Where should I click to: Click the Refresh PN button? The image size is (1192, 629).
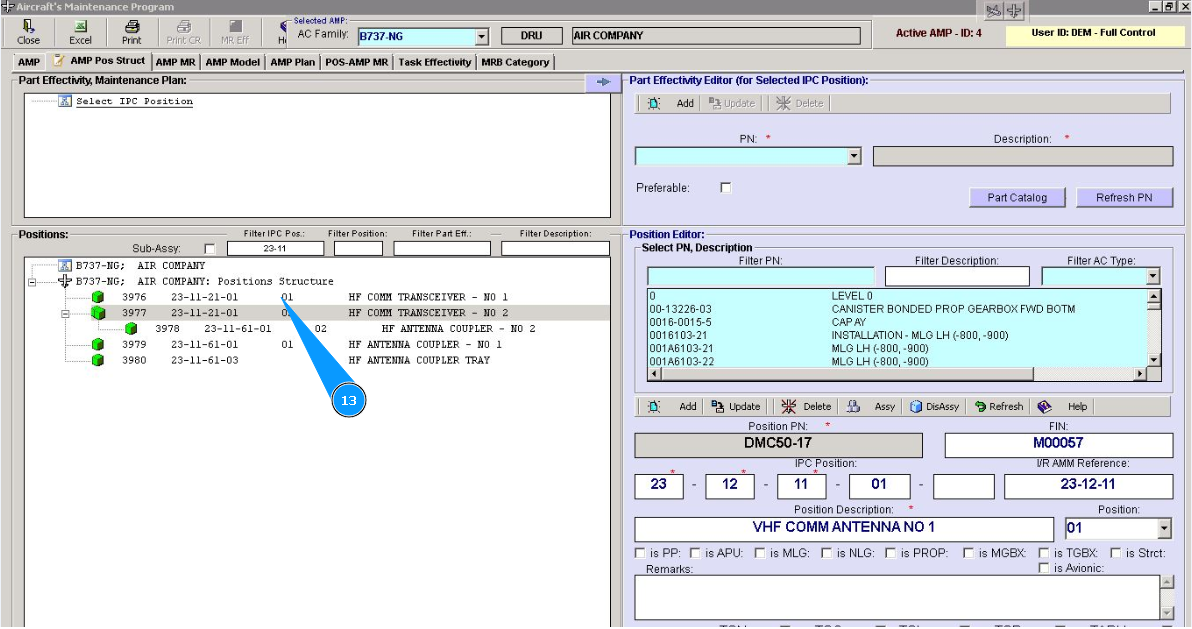point(1123,198)
